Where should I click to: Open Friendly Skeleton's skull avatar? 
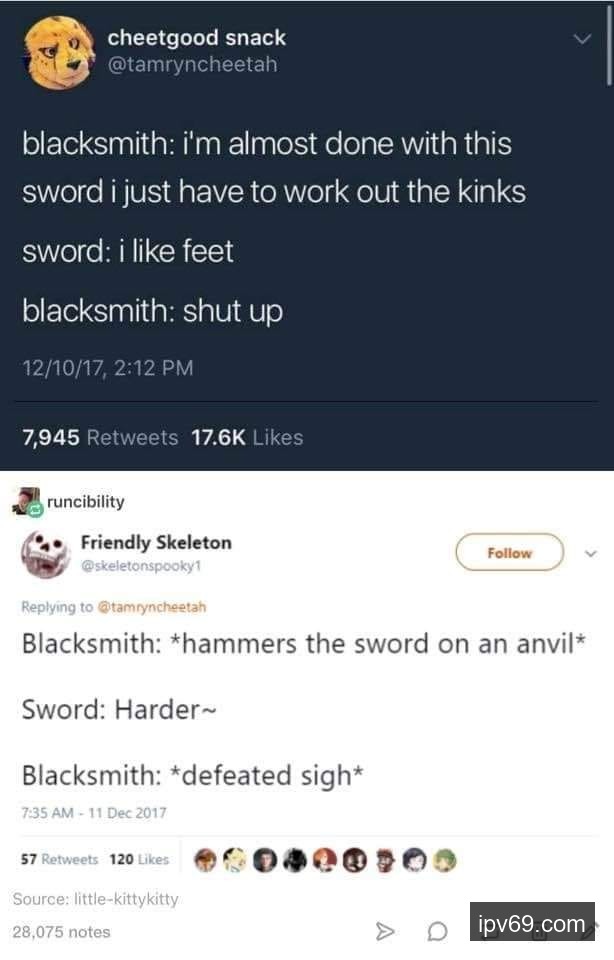pos(45,554)
